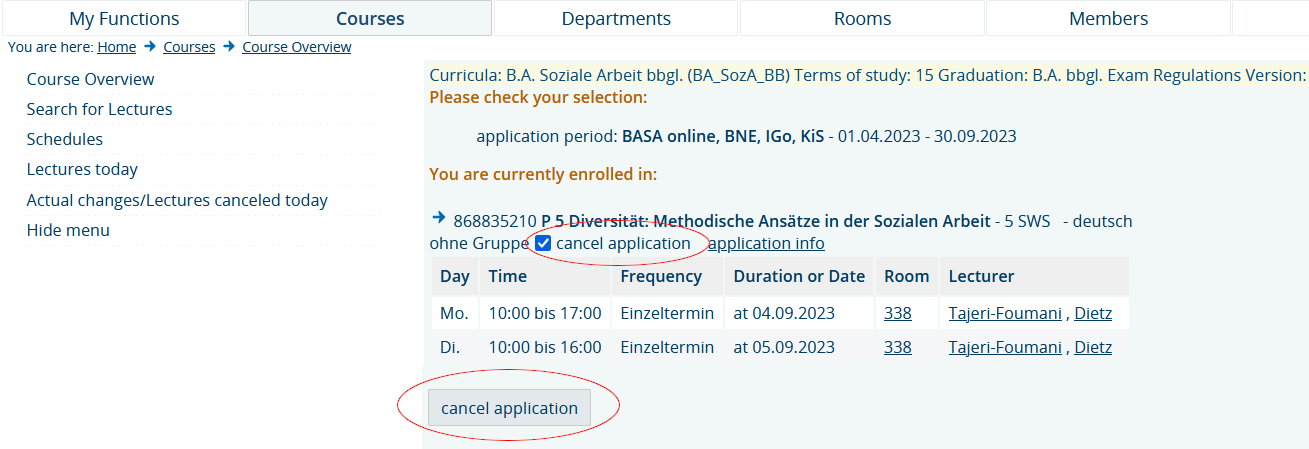Open the My Functions tab
Viewport: 1309px width, 449px height.
(x=124, y=18)
